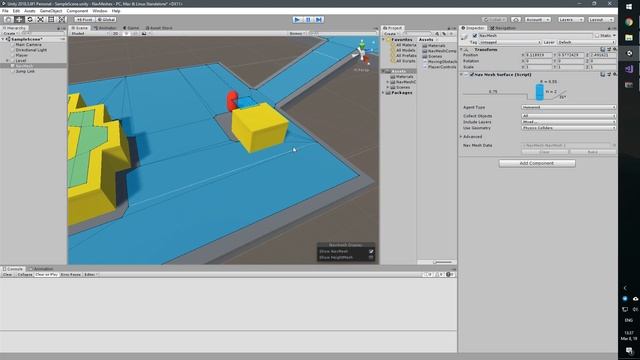Screen dimensions: 640x360
Task: Select the combined Transform tool
Action: coord(61,20)
